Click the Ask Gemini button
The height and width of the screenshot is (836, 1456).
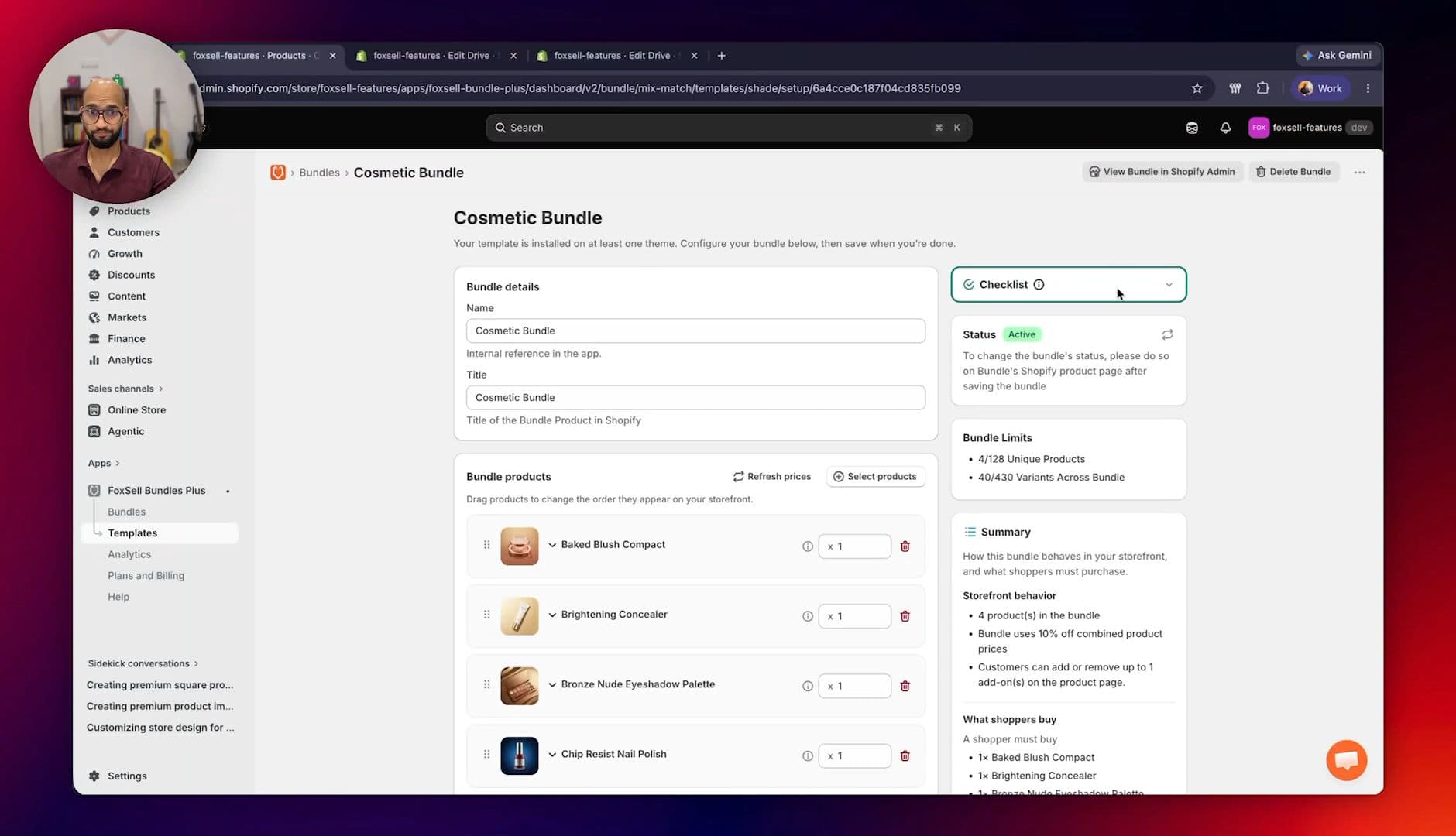click(1337, 55)
